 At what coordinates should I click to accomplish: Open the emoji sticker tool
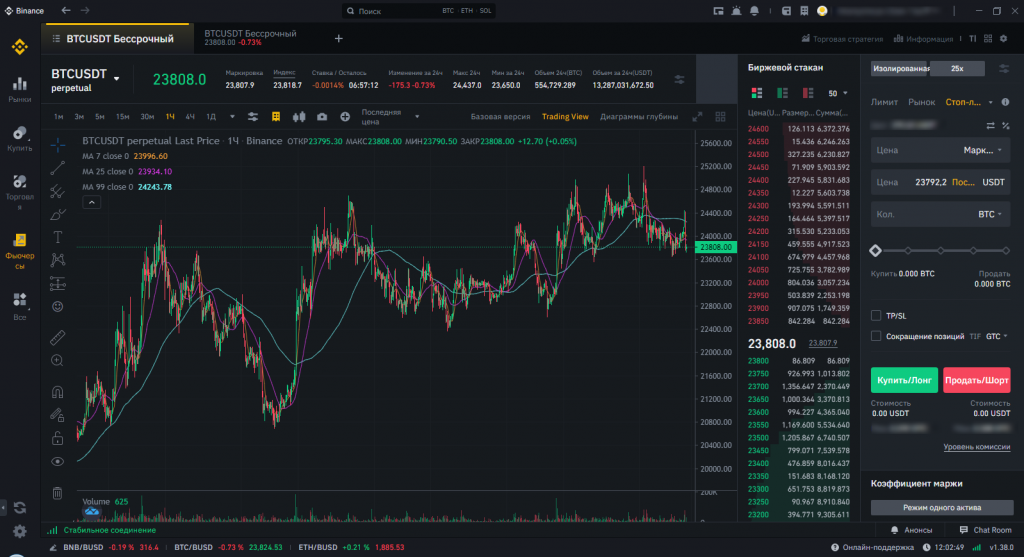(58, 306)
